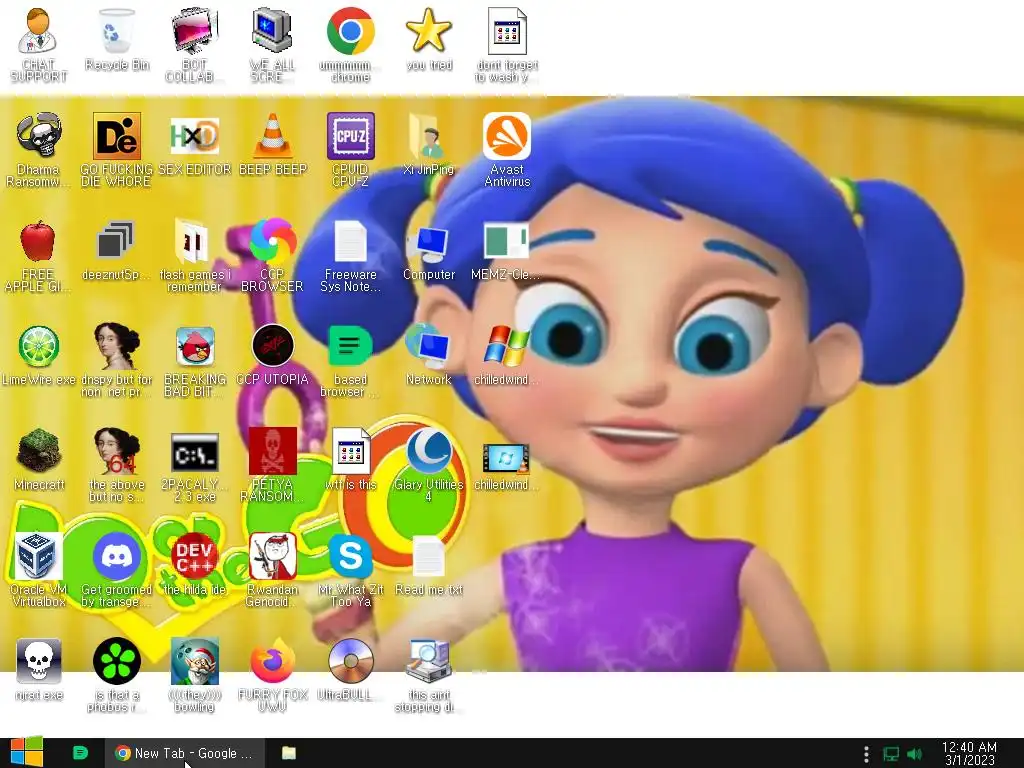
Task: Select the chilledwind... Windows flag icon
Action: tap(507, 354)
